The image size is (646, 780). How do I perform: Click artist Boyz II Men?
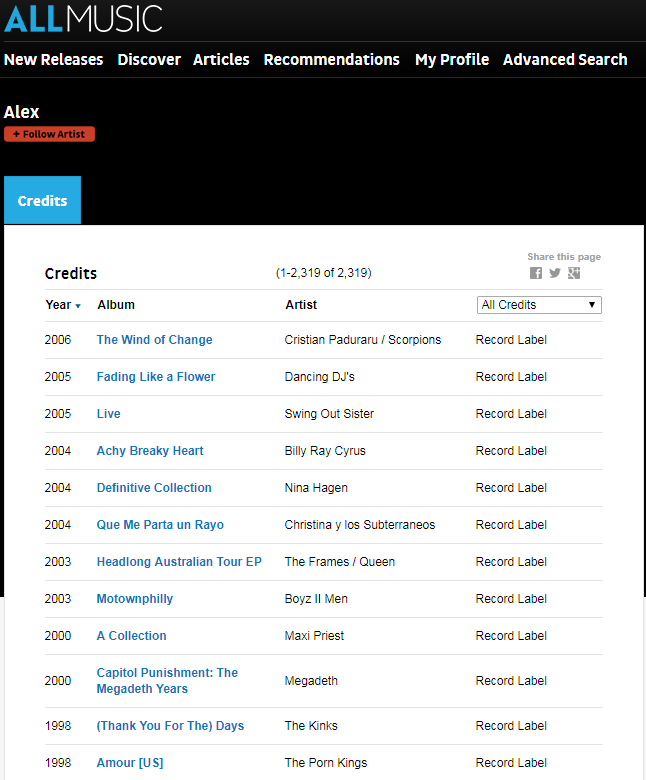(316, 598)
